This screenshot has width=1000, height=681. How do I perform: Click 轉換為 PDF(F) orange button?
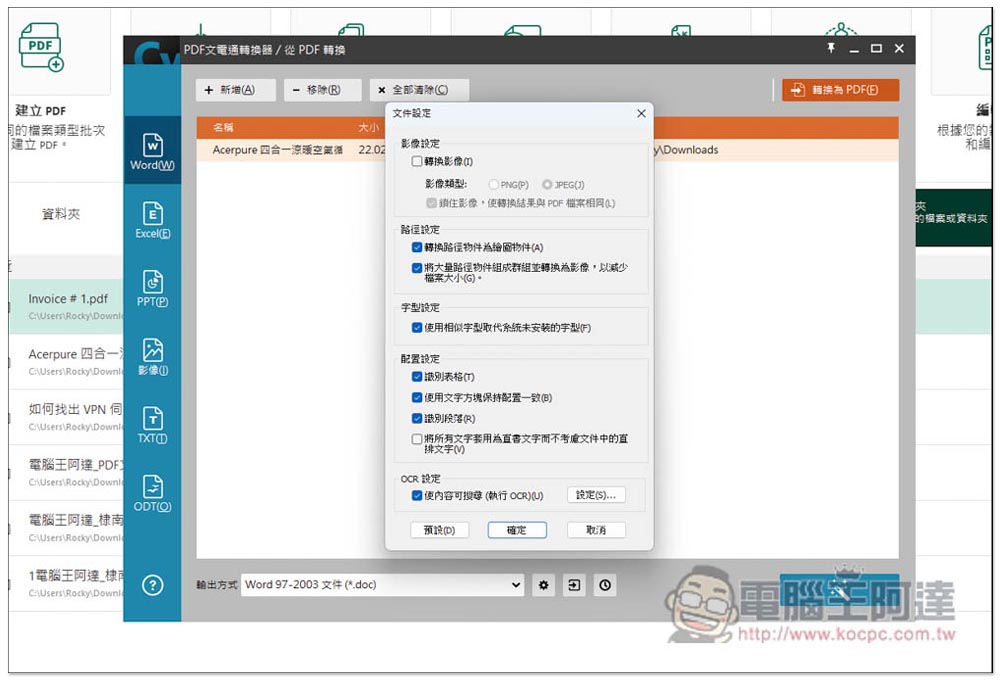coord(841,90)
